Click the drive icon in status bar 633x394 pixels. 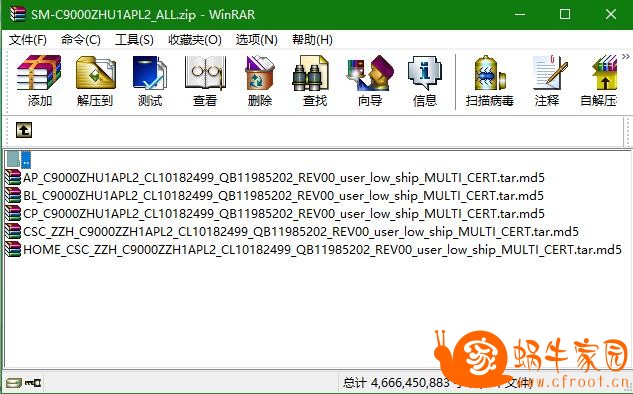[13, 382]
